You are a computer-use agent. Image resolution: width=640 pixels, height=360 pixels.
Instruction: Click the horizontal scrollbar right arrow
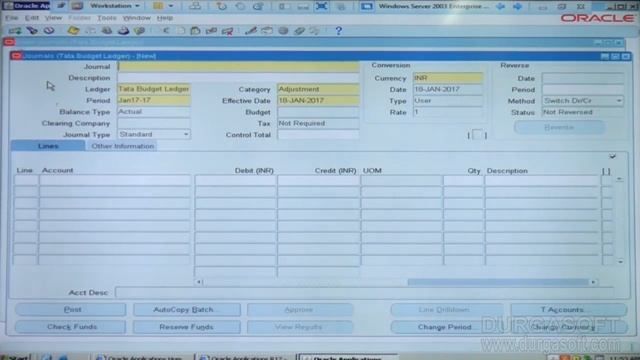(593, 282)
